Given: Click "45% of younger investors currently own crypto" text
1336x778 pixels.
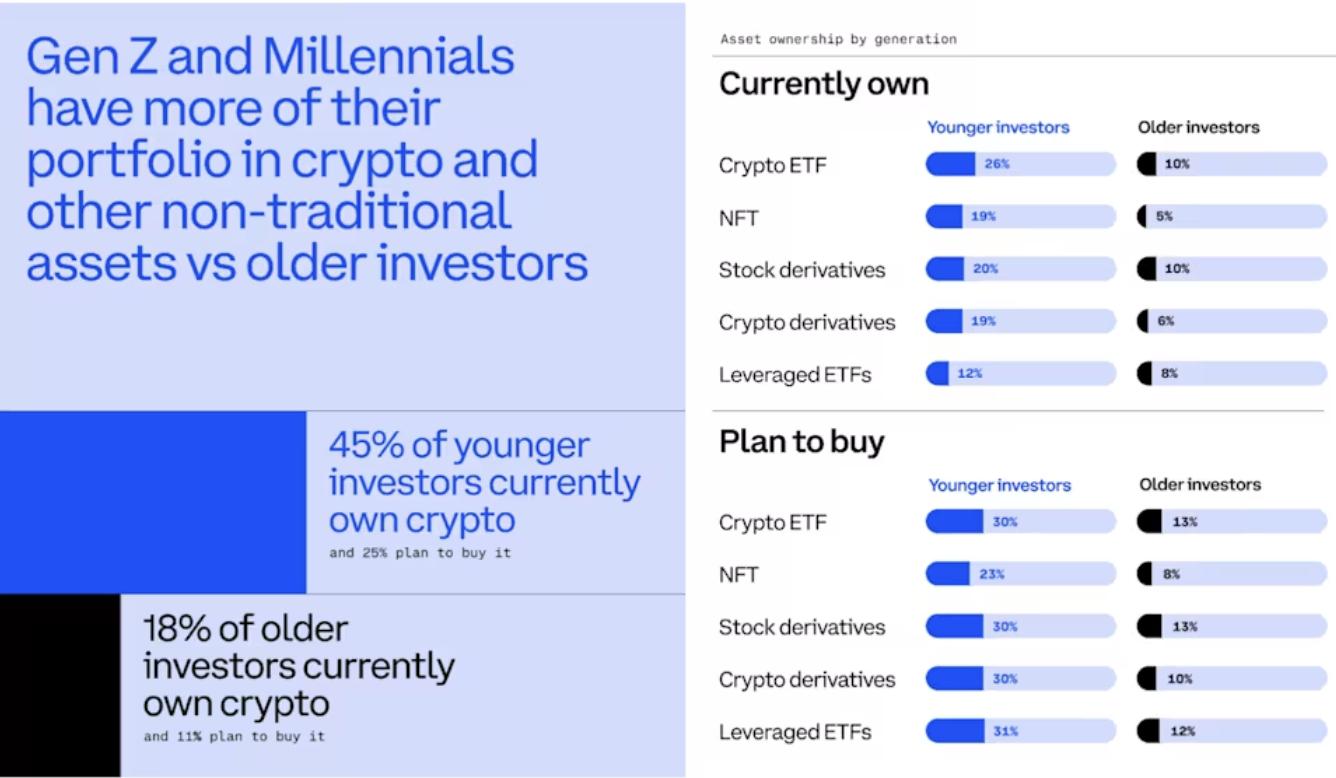Looking at the screenshot, I should pyautogui.click(x=484, y=482).
